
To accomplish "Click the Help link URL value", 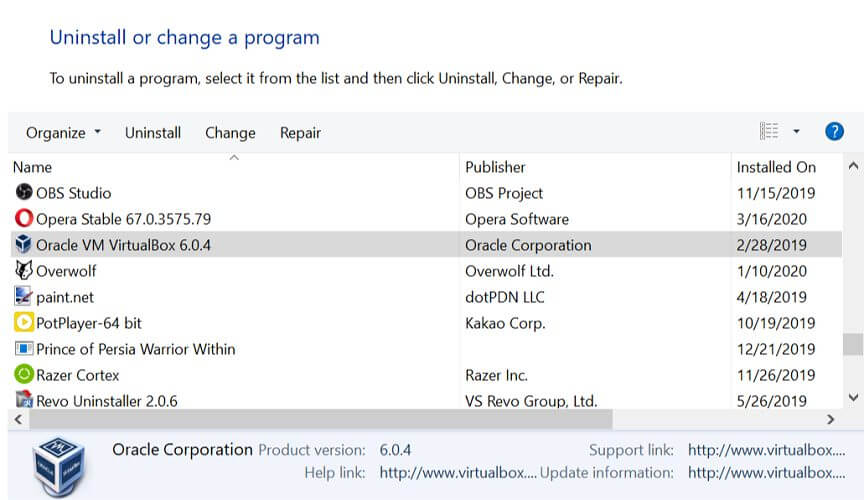I will tap(458, 472).
